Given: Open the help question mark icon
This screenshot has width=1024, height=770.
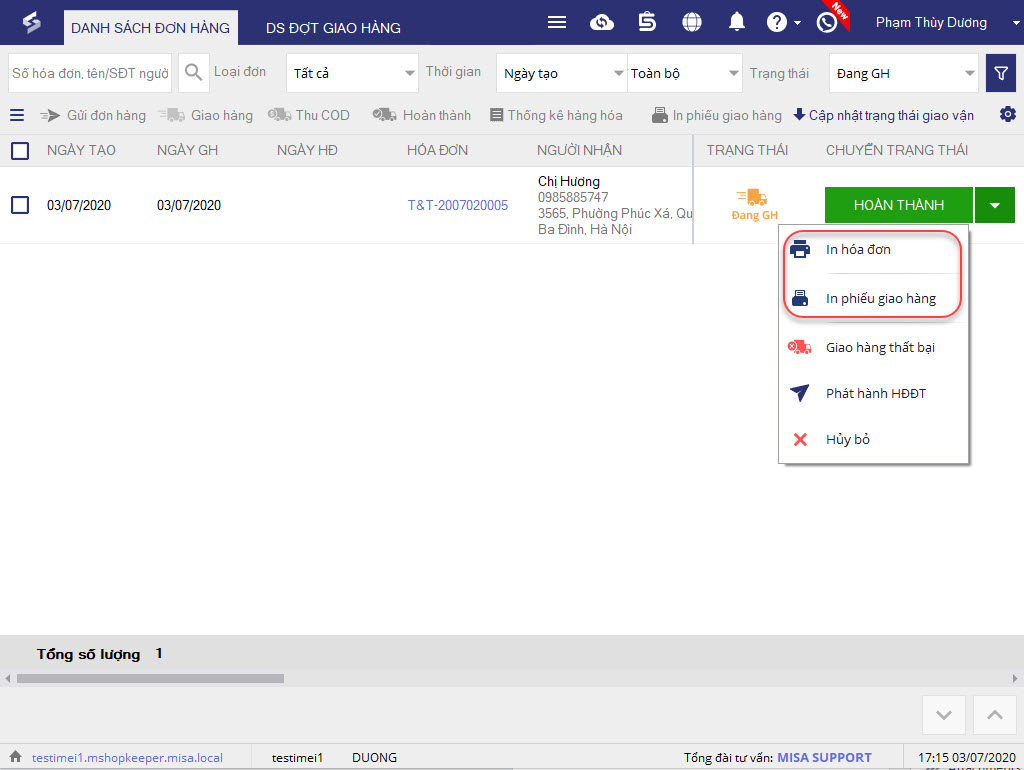Looking at the screenshot, I should pos(776,23).
